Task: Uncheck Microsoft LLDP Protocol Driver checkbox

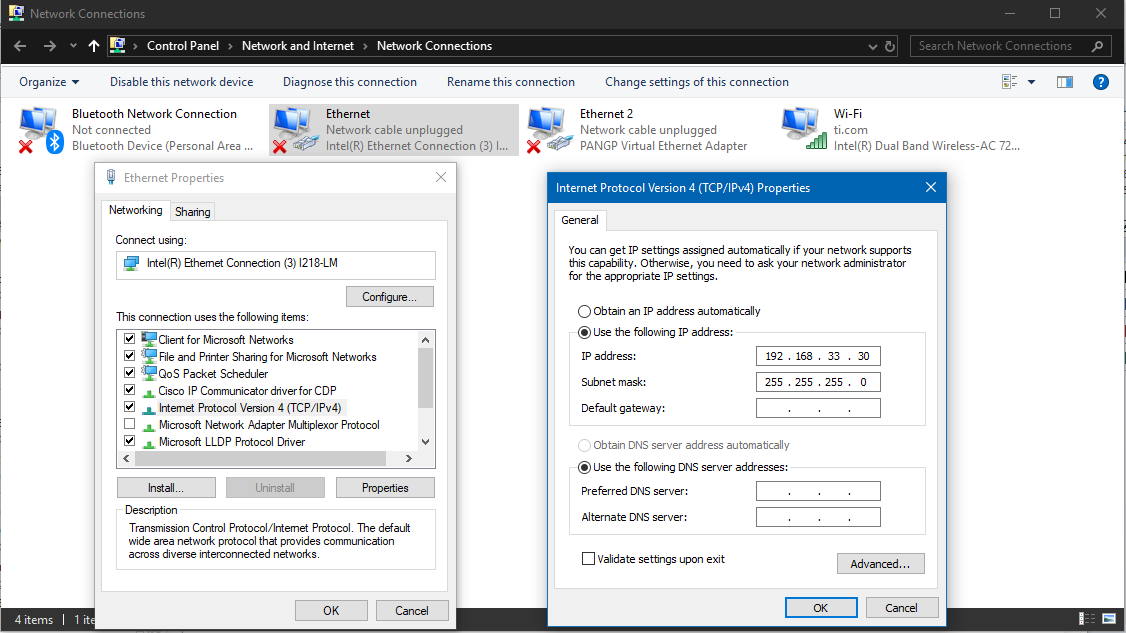Action: pyautogui.click(x=129, y=441)
